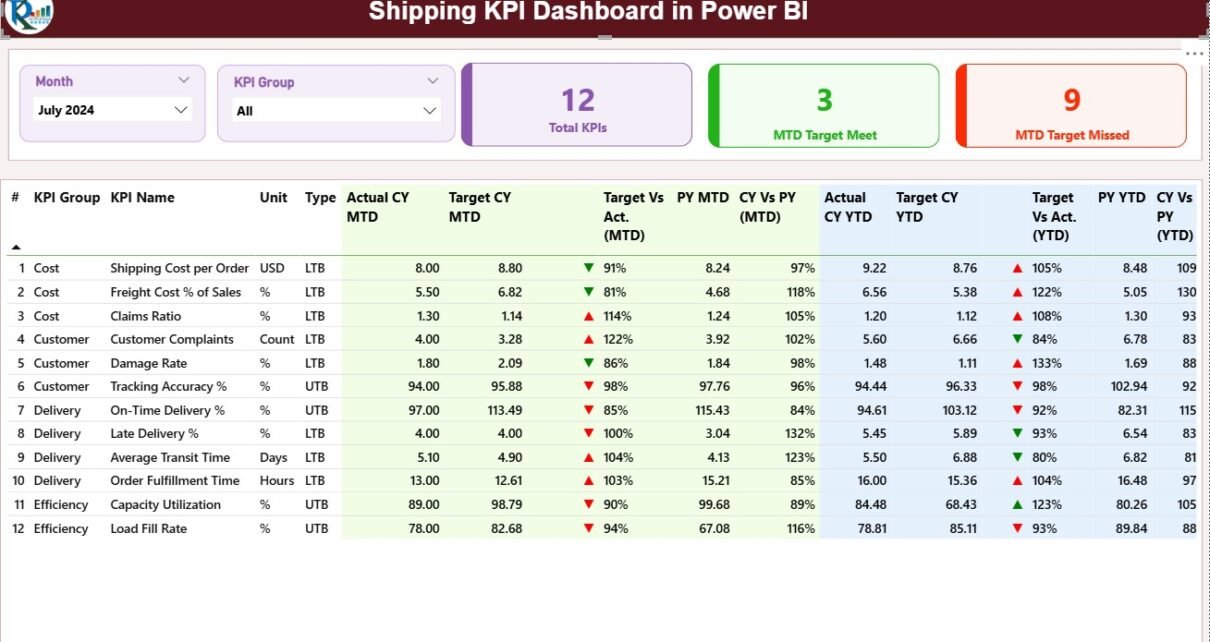
Task: Click the dashboard logo in the title bar
Action: tap(28, 14)
